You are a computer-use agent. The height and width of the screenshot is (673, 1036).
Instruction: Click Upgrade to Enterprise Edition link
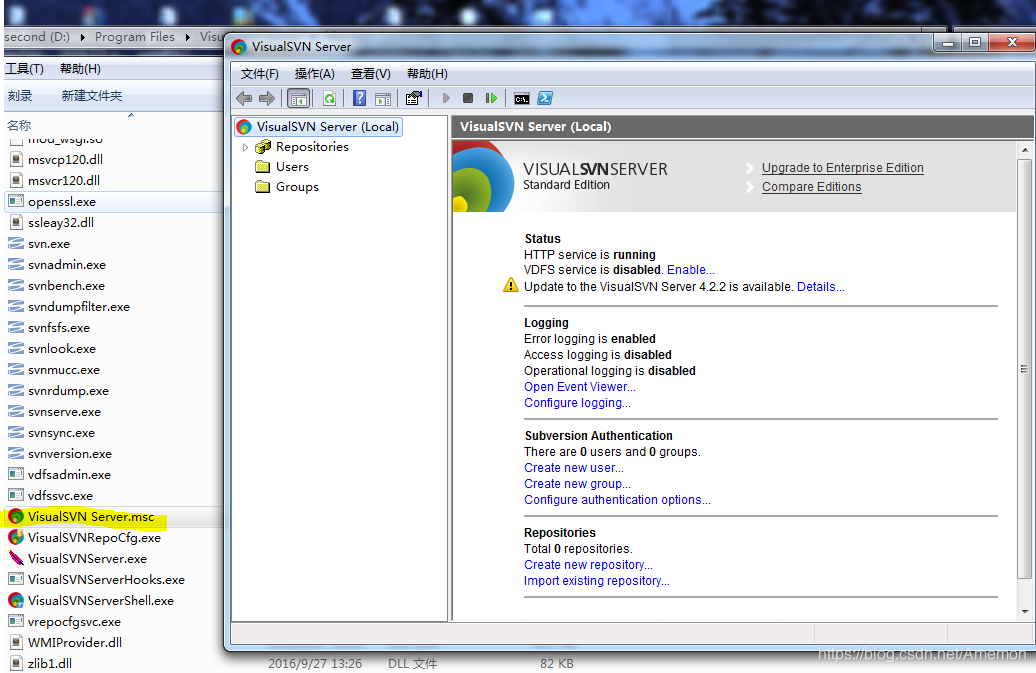[x=842, y=168]
